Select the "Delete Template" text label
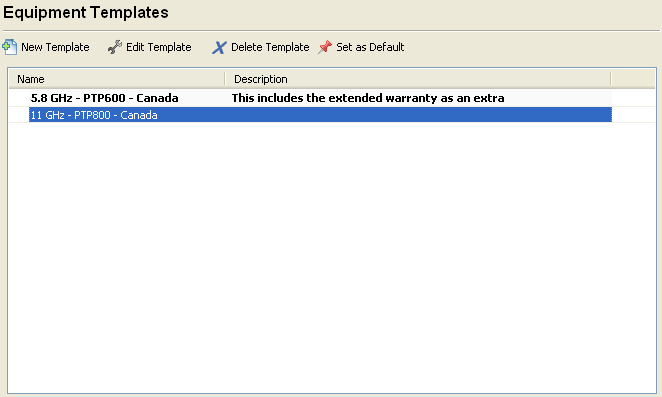The height and width of the screenshot is (397, 662). 270,47
